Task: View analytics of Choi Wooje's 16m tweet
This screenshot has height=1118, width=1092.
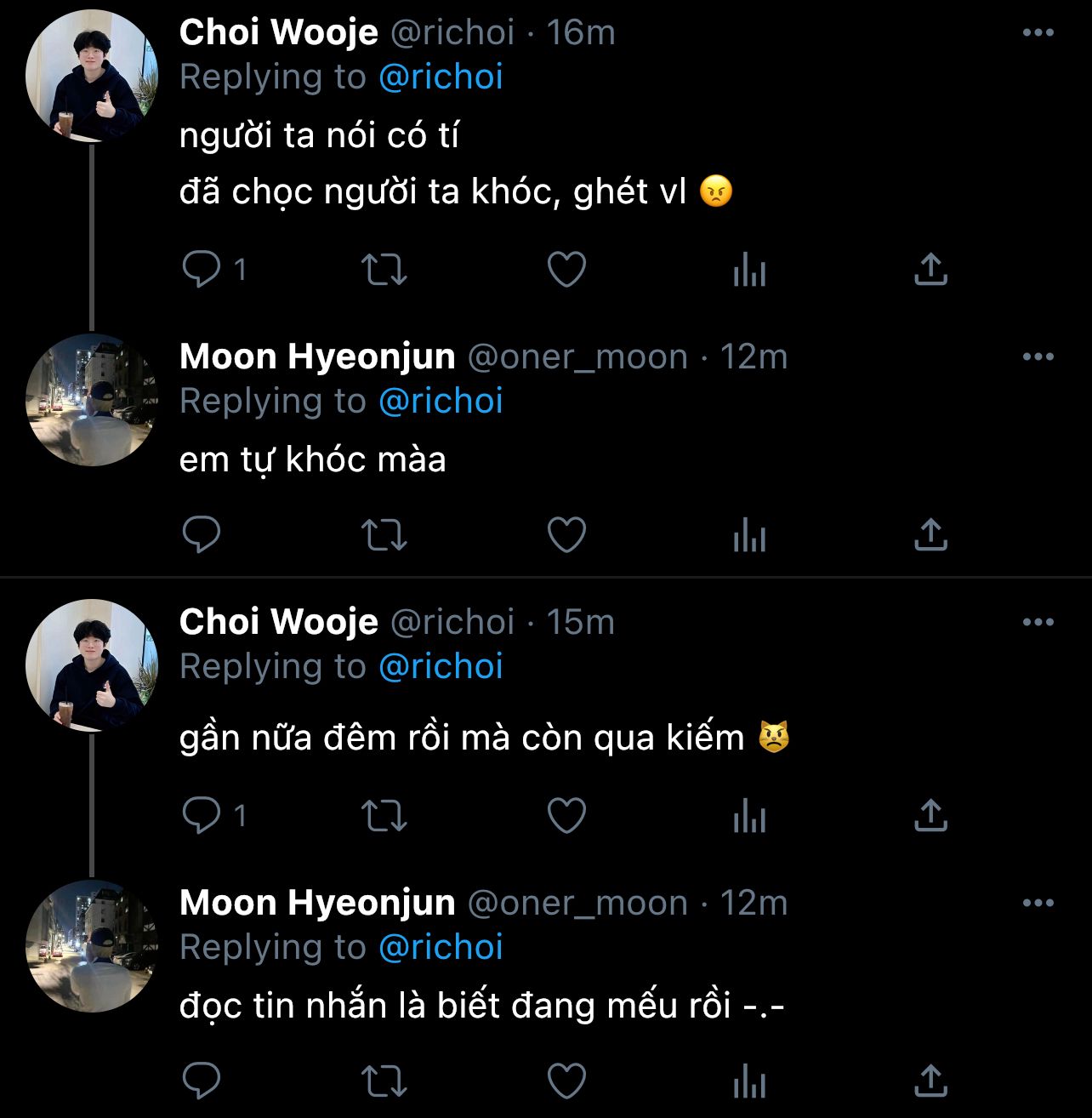Action: (x=749, y=271)
